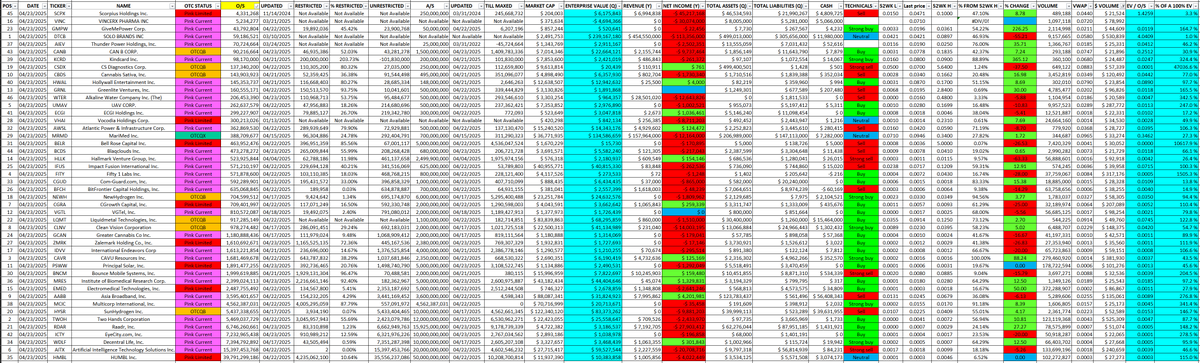Select ticker cell AWSL
Viewport: 1200px width, 363px height.
click(x=60, y=129)
